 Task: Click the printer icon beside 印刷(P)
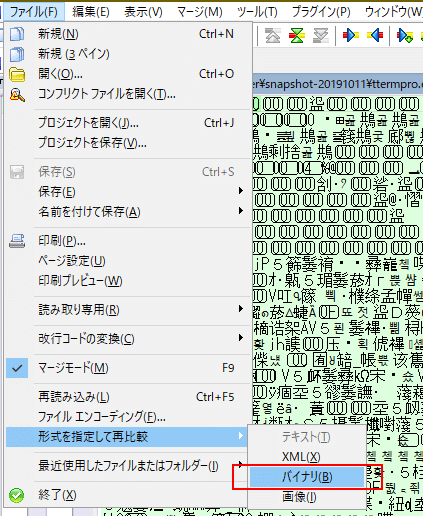[17, 241]
